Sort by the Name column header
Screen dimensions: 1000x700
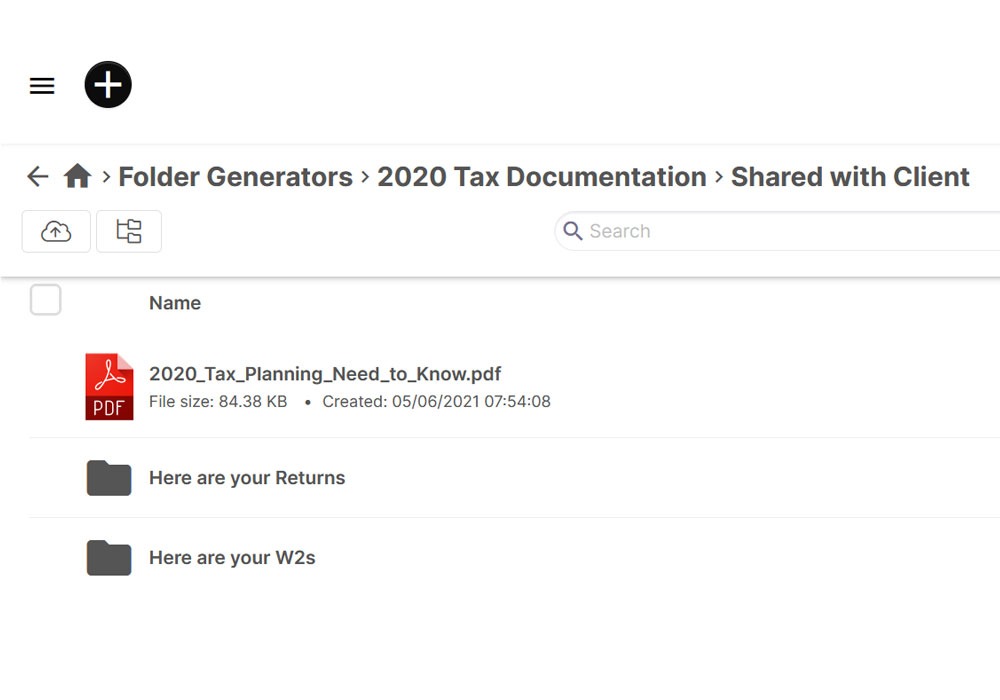point(175,303)
